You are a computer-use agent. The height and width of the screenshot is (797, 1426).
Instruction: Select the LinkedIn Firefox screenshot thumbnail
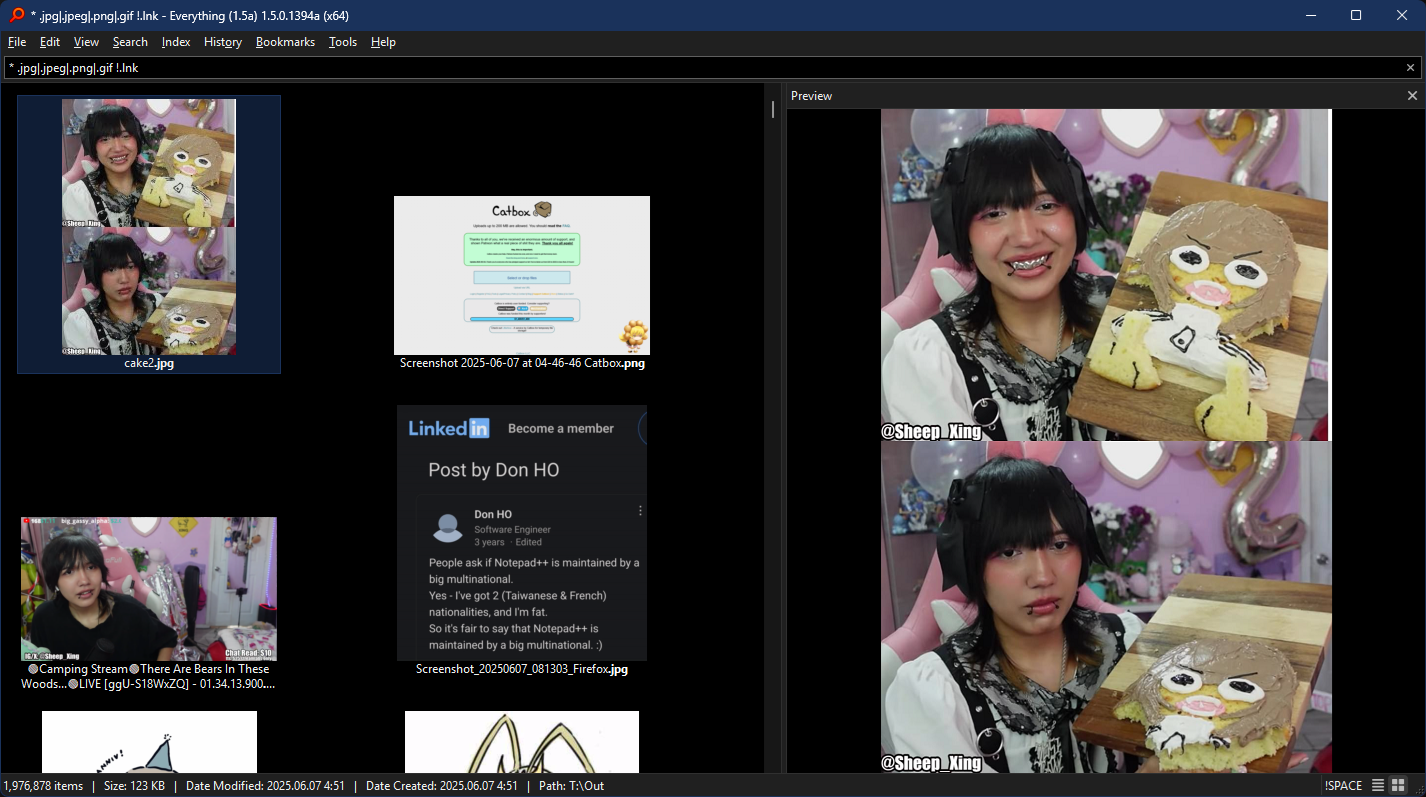(x=522, y=533)
